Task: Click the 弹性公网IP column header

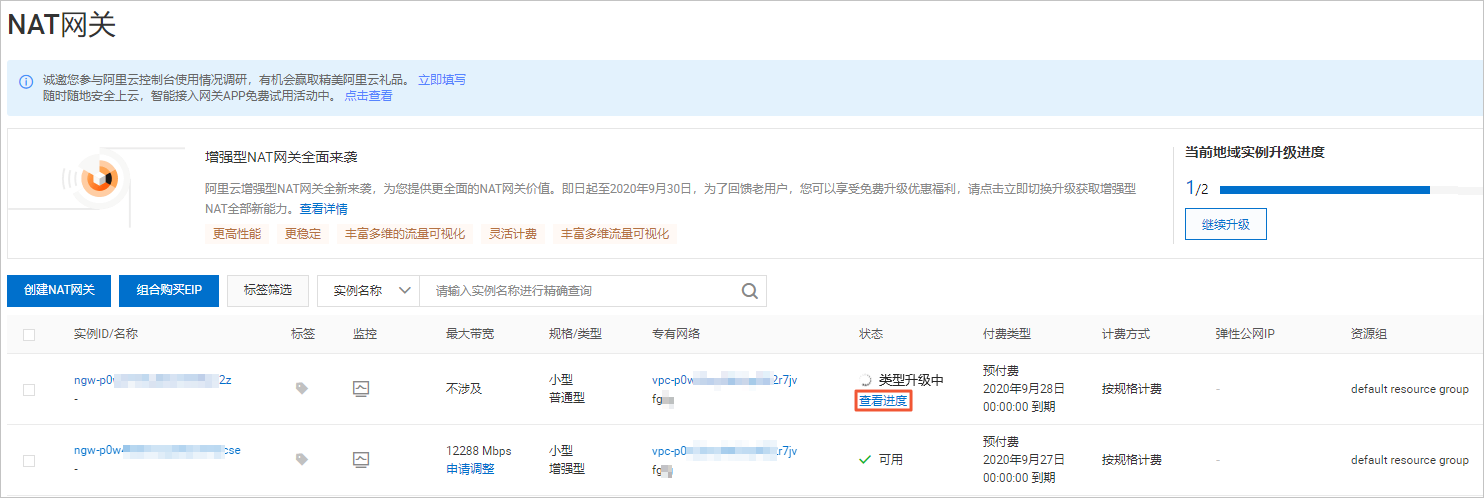Action: [x=1247, y=334]
